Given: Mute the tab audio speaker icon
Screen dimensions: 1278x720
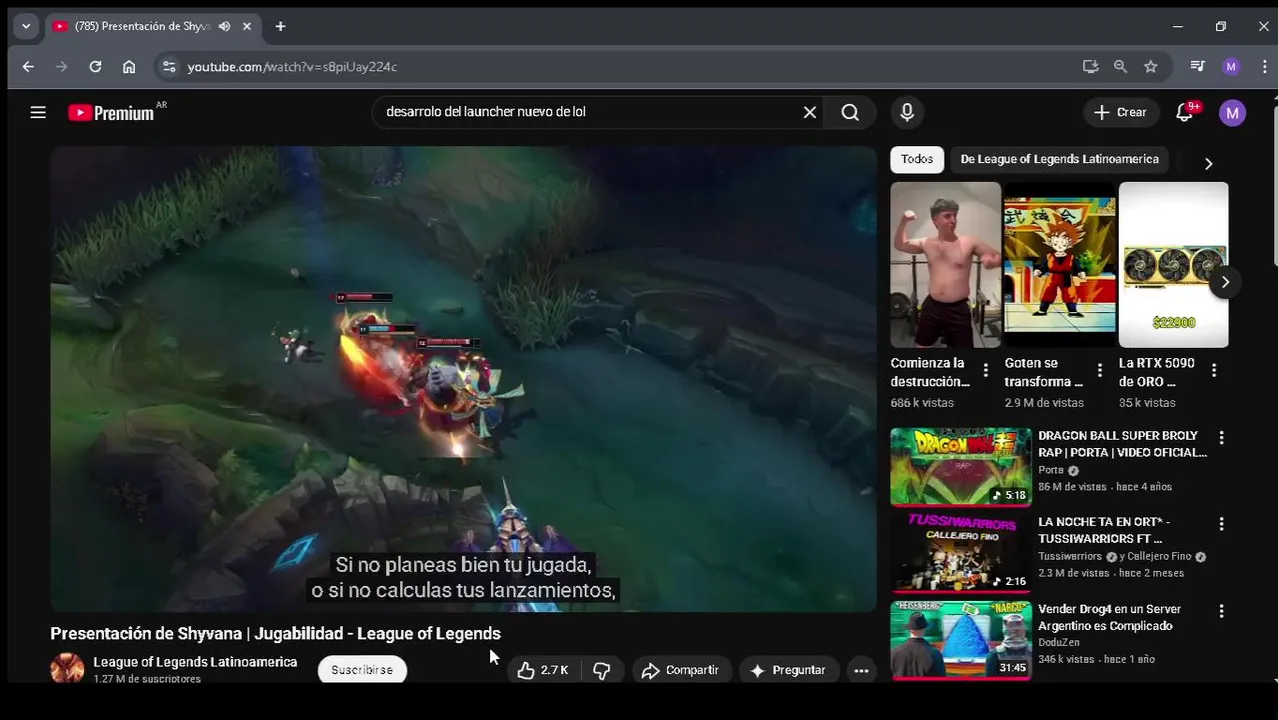Looking at the screenshot, I should coord(224,26).
